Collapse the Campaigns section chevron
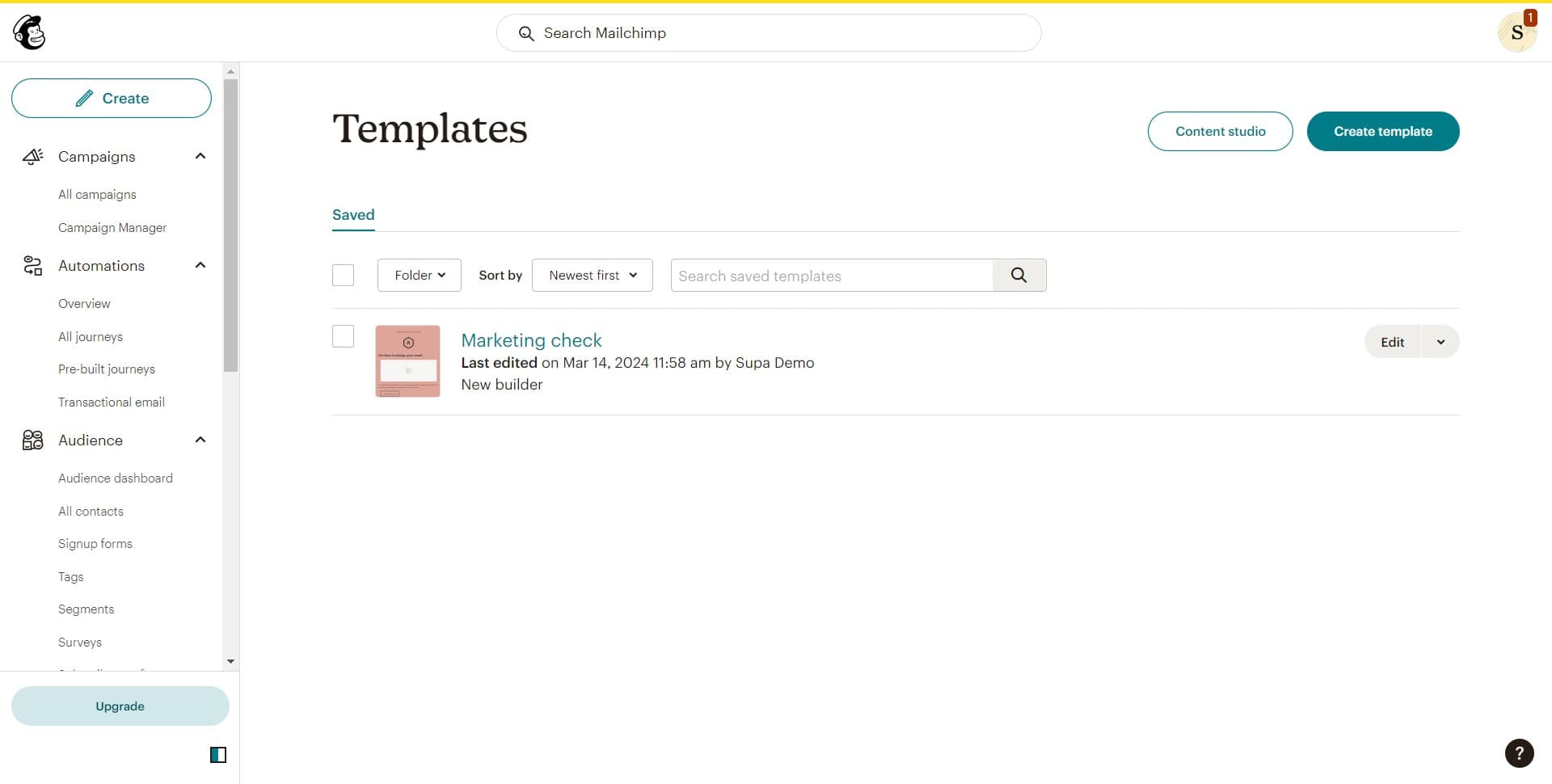The height and width of the screenshot is (784, 1552). pos(200,156)
